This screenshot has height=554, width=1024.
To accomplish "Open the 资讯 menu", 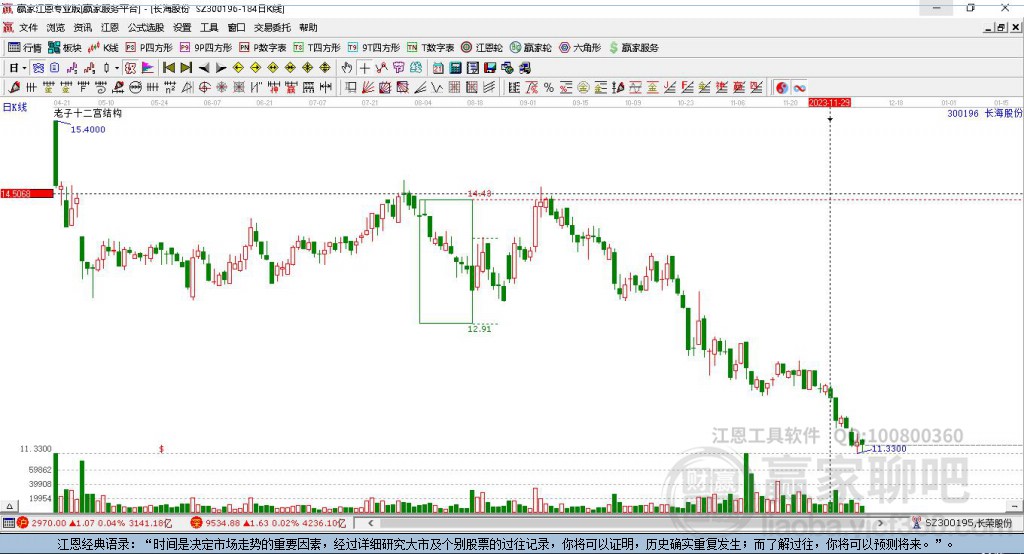I will click(82, 27).
